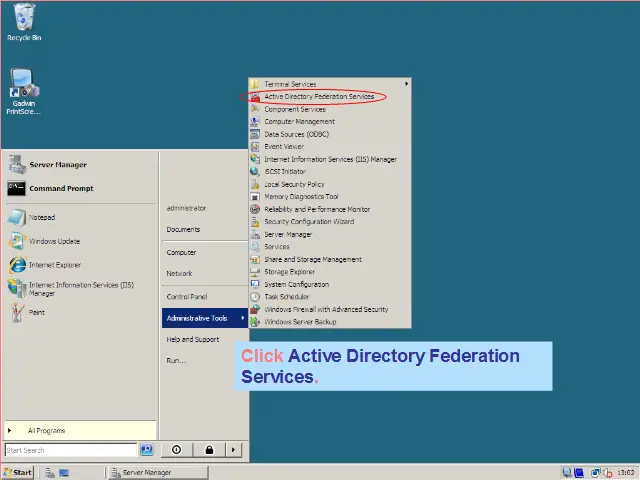
Task: Click Share and Storage Management icon
Action: (255, 260)
